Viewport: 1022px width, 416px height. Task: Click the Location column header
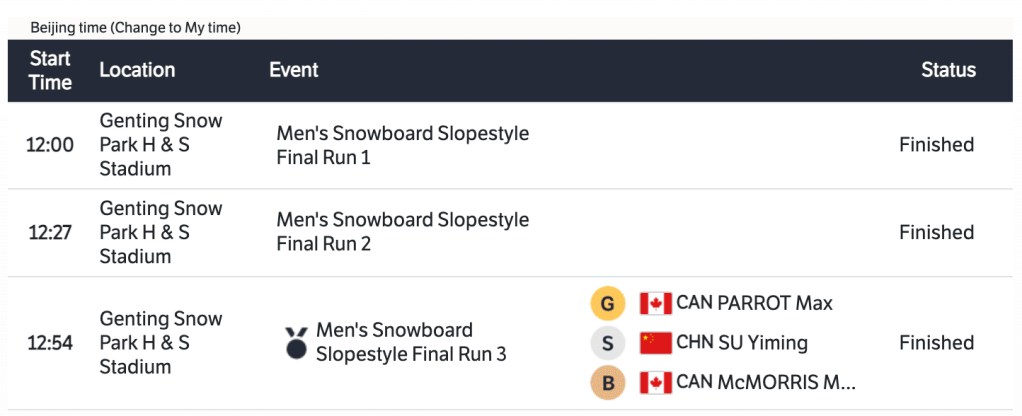click(137, 70)
